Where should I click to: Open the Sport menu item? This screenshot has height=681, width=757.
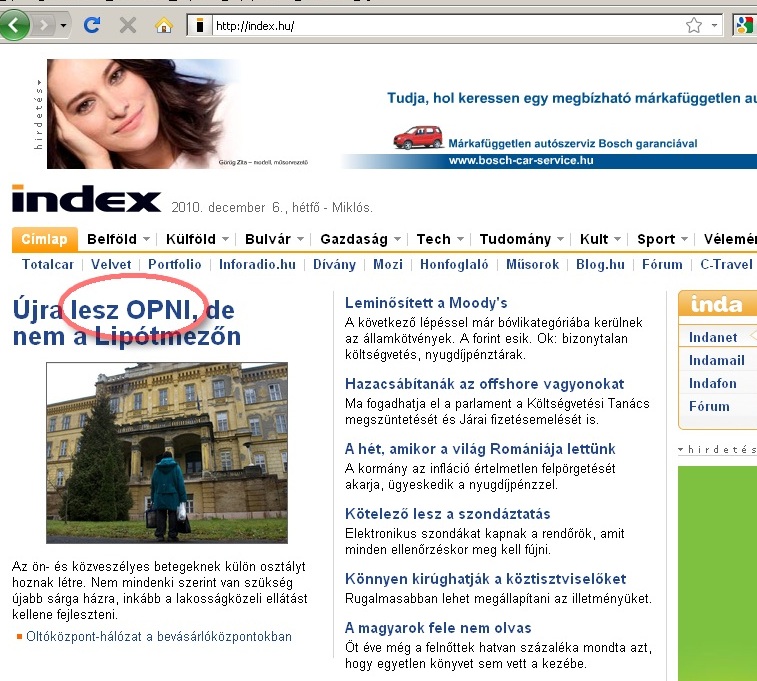[656, 239]
